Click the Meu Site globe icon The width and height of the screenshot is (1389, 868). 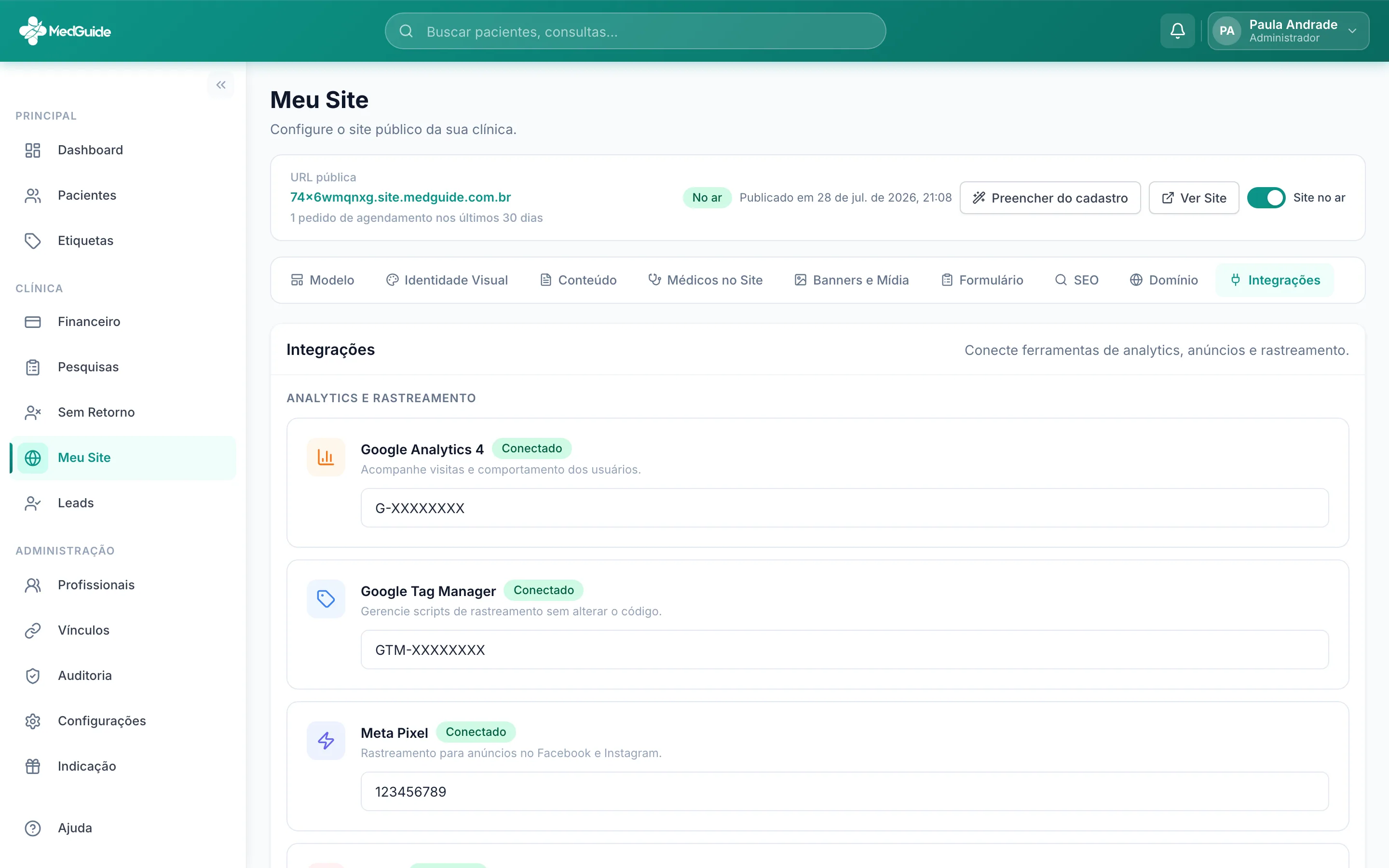(33, 458)
